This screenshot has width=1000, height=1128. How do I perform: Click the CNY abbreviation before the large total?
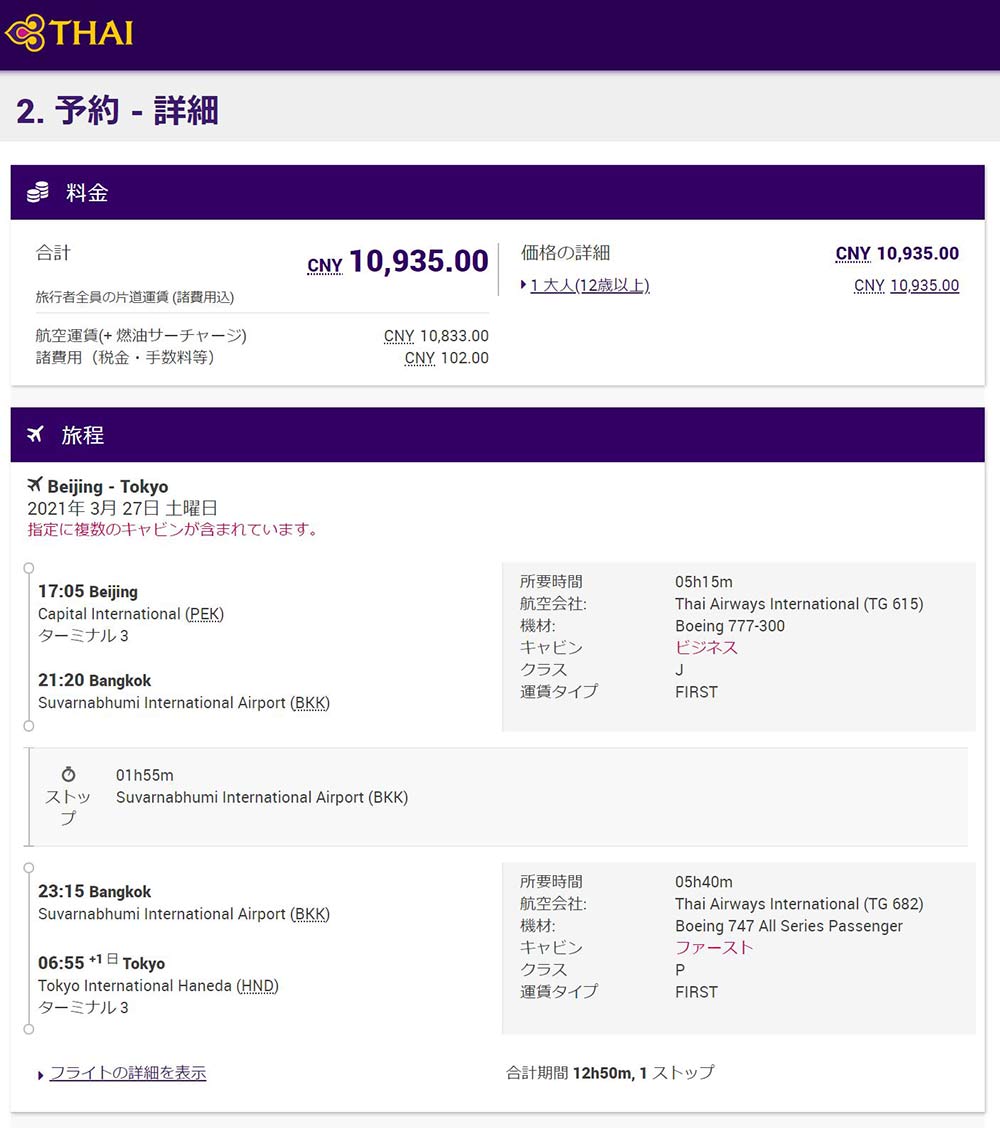324,265
